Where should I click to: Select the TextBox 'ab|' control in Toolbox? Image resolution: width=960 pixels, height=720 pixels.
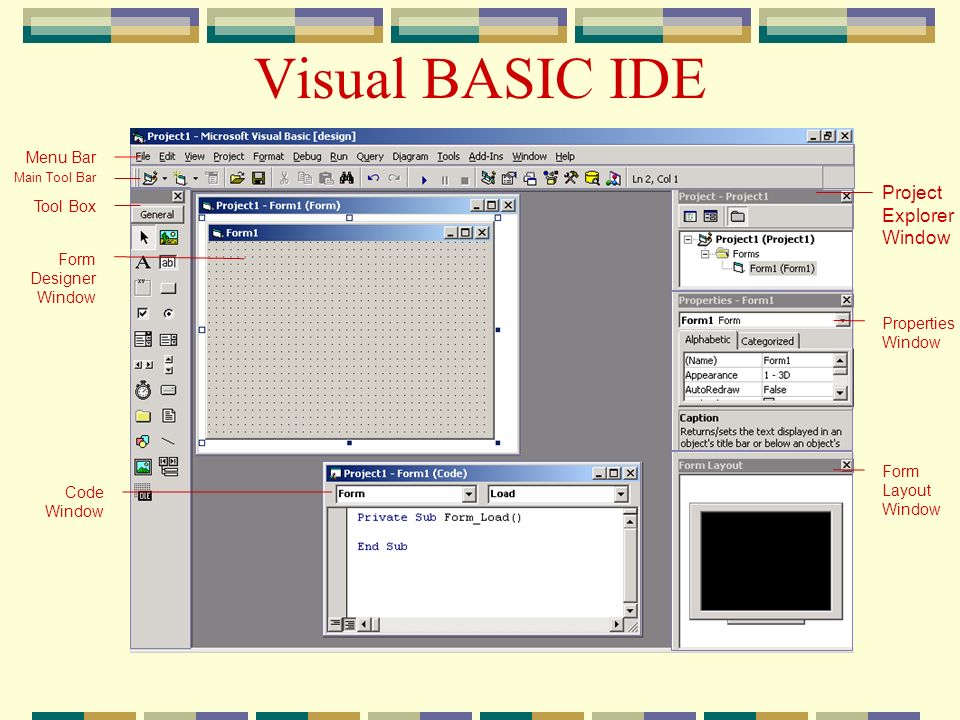pos(168,263)
